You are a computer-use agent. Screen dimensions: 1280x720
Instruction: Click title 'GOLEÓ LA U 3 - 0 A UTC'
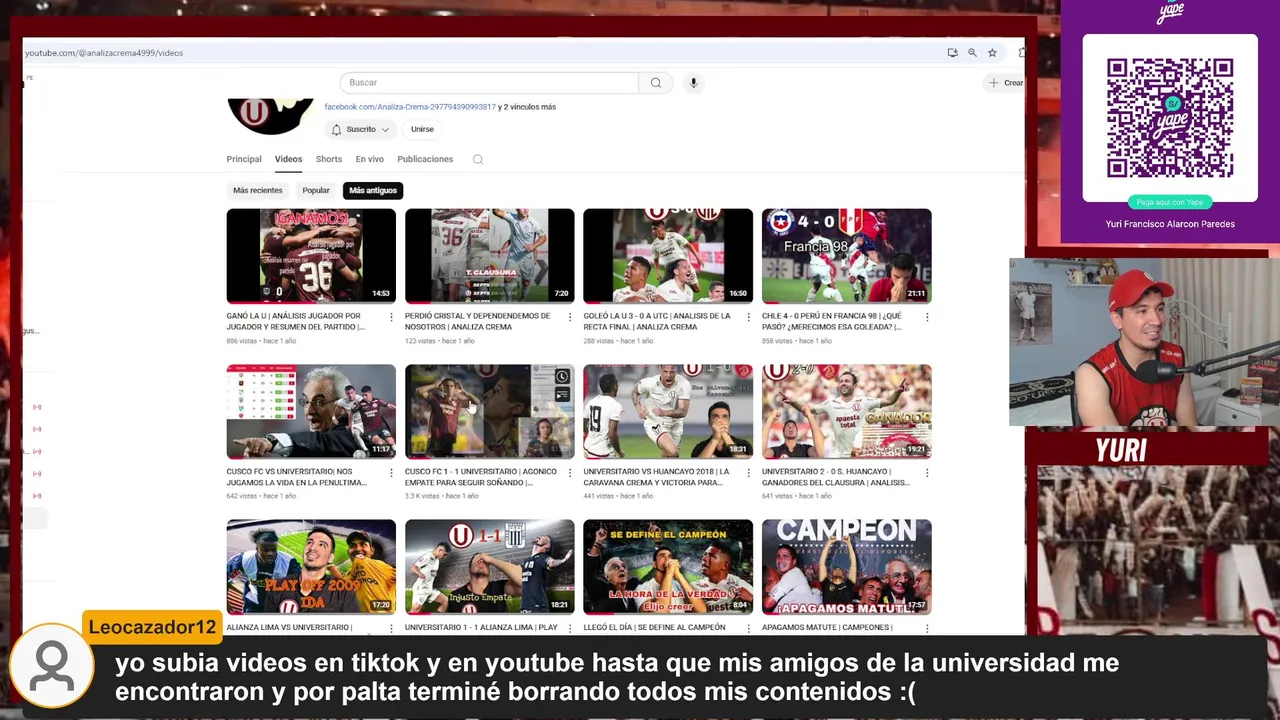coord(657,321)
